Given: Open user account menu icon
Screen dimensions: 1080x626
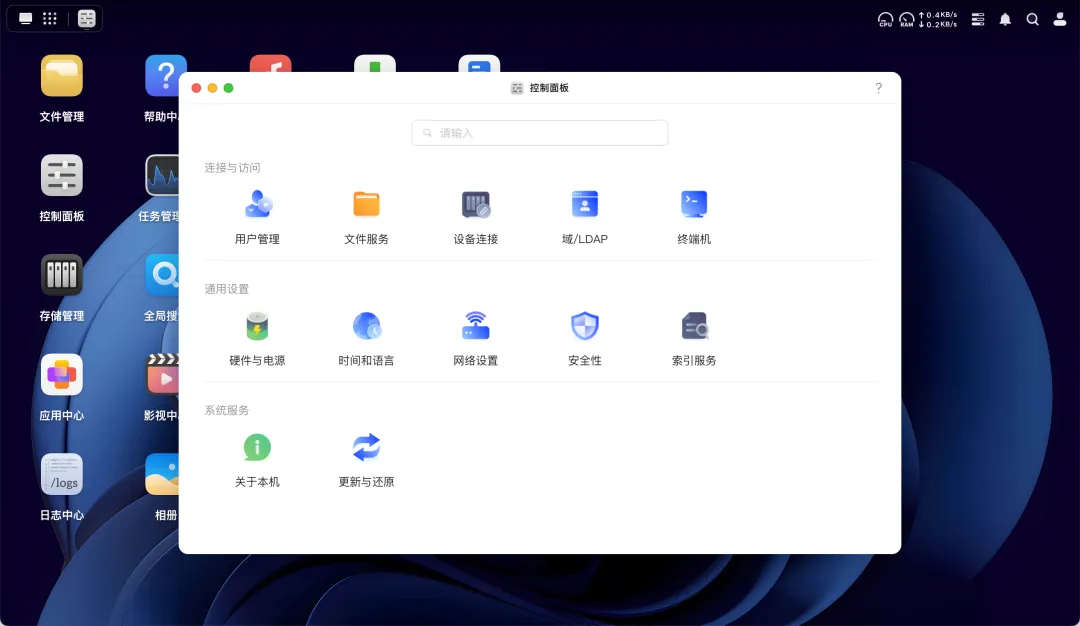Looking at the screenshot, I should tap(1060, 19).
